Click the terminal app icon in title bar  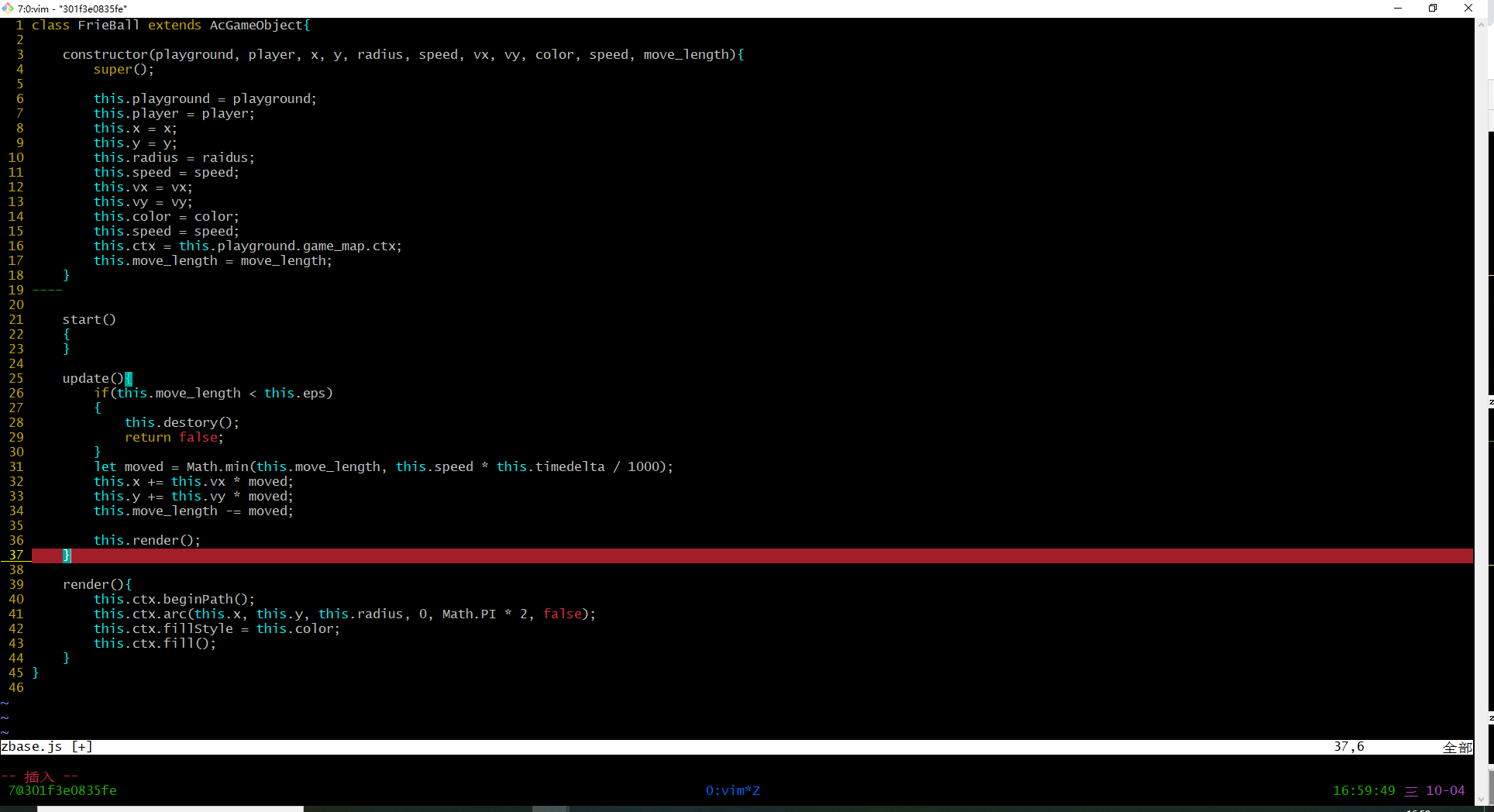(8, 9)
